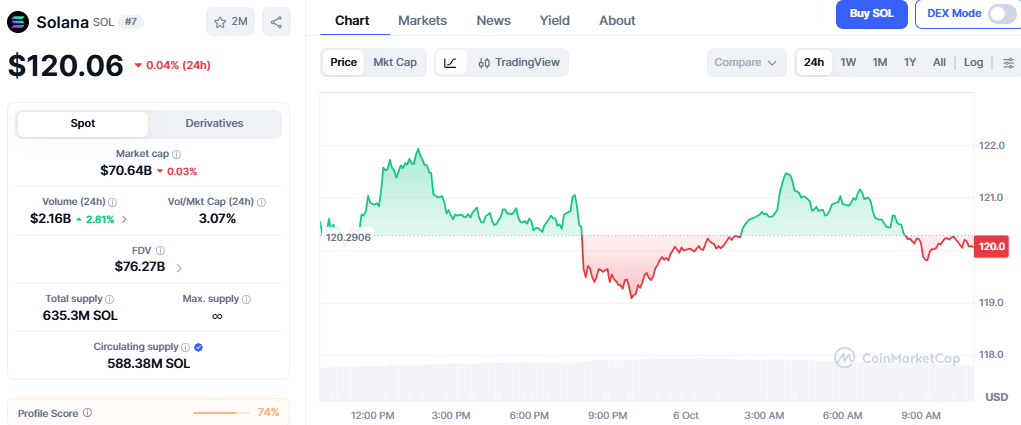Viewport: 1021px width, 425px height.
Task: Open the Compare dropdown
Action: pos(746,62)
